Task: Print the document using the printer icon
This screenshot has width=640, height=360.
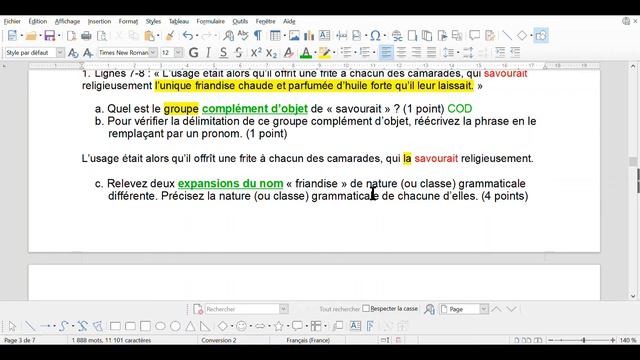Action: (x=86, y=36)
